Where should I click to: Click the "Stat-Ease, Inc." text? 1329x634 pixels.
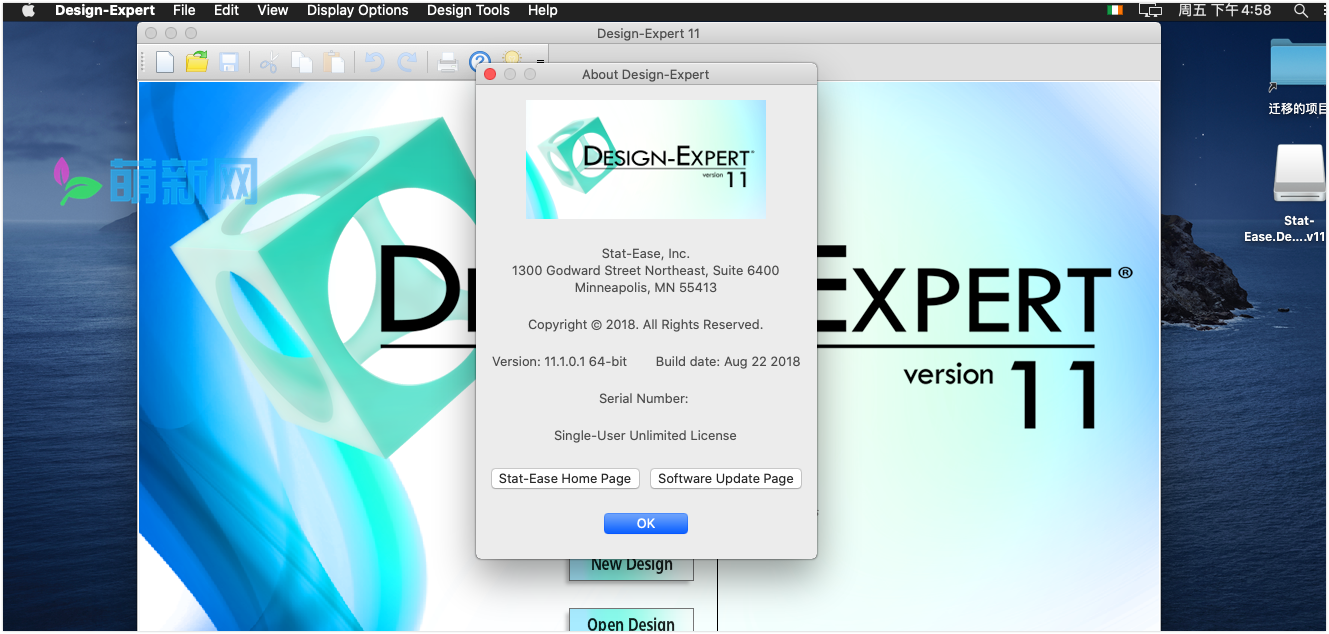(x=646, y=253)
